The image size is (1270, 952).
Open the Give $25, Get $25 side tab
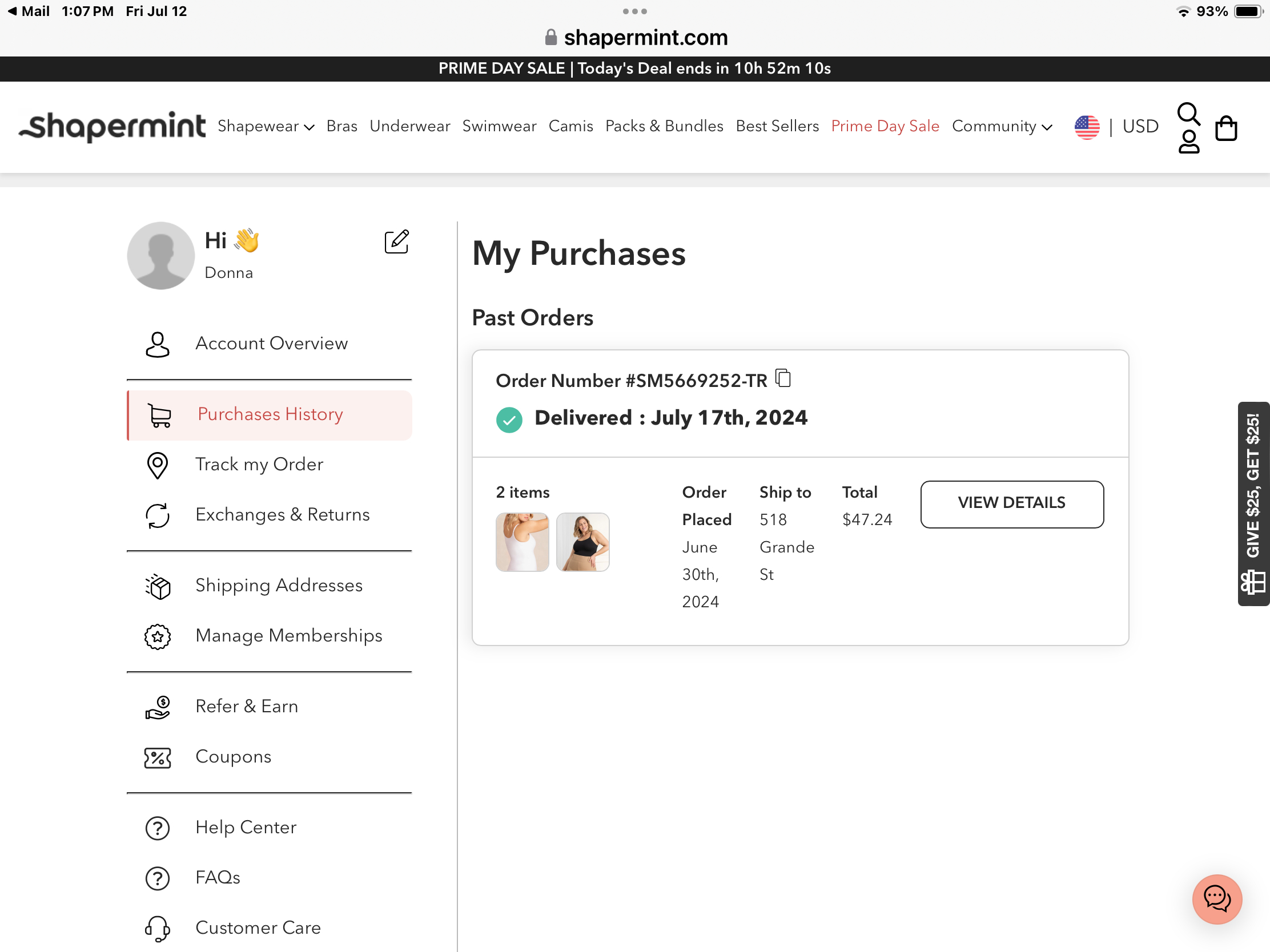pos(1253,503)
